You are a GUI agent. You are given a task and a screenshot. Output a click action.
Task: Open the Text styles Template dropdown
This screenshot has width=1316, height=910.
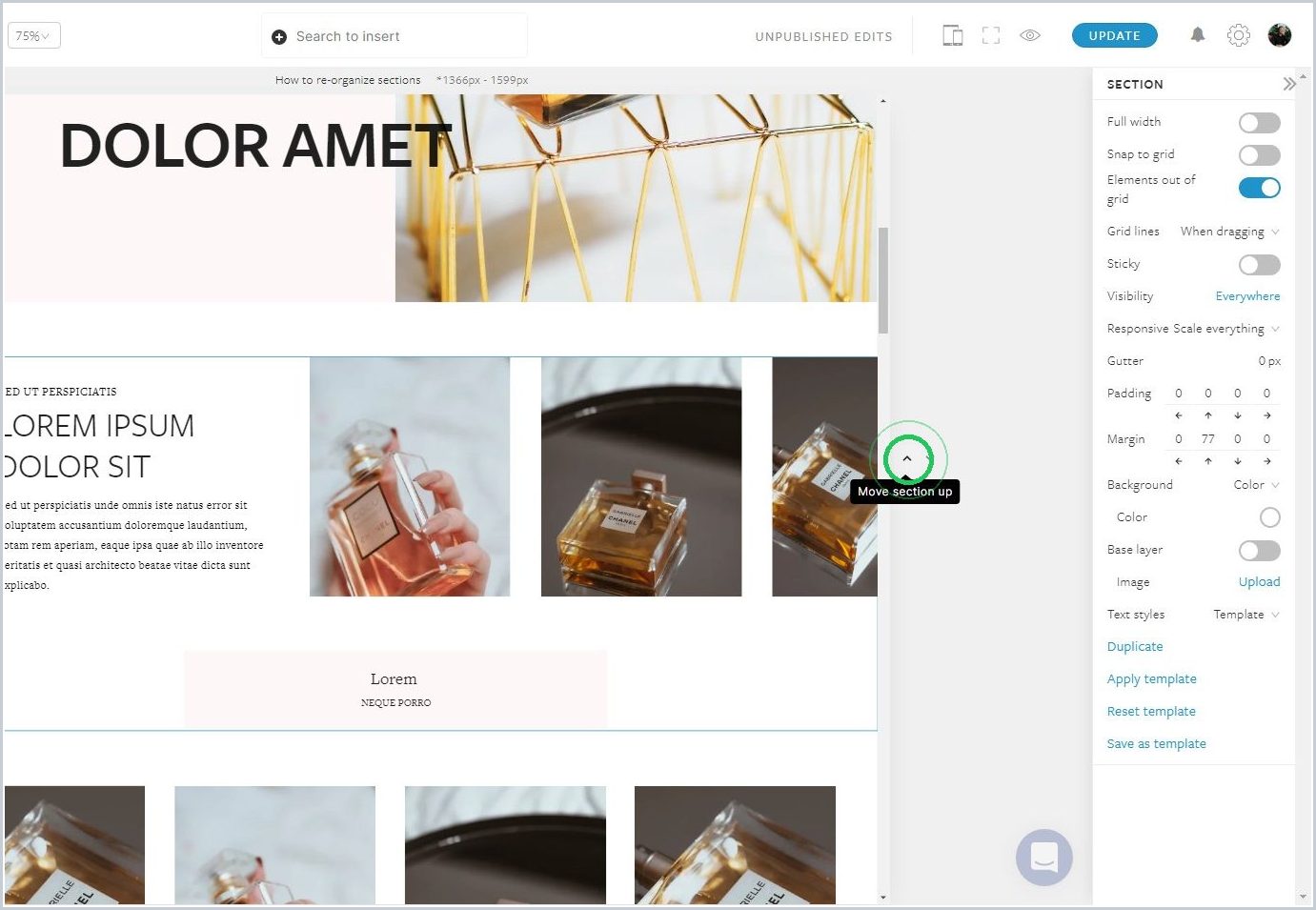[1246, 615]
